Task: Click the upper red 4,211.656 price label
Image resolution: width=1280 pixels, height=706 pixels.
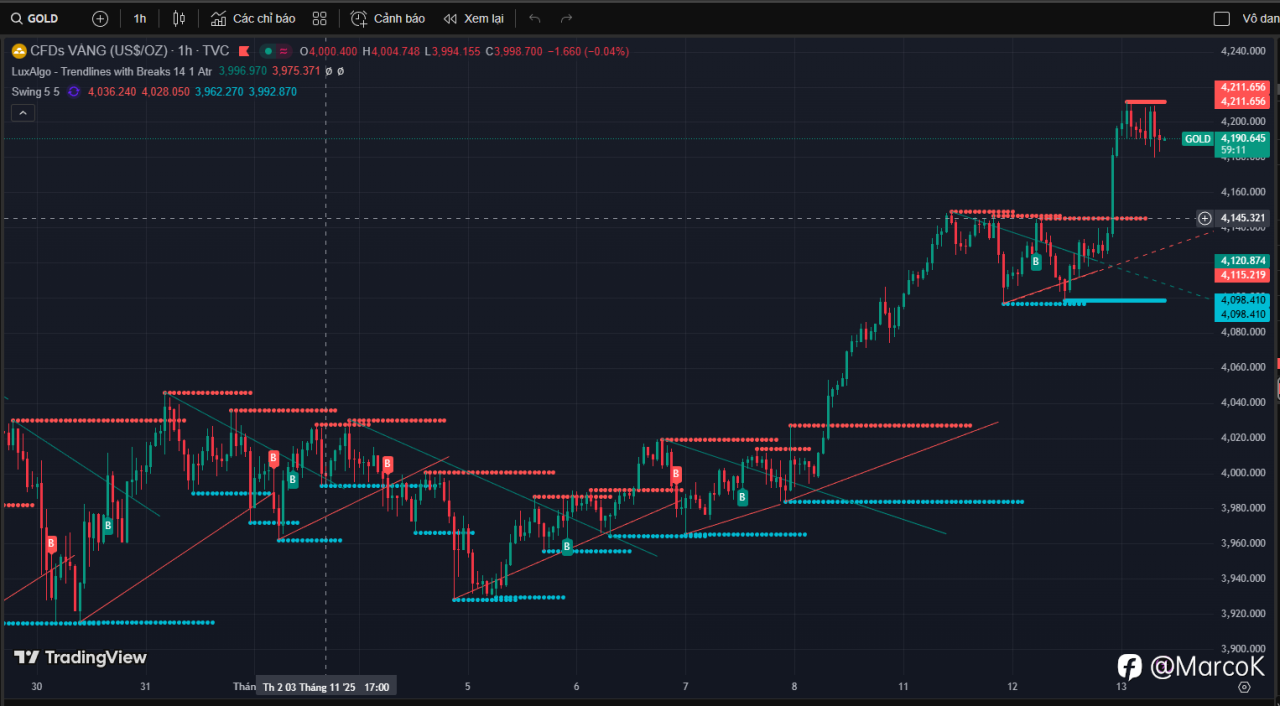Action: point(1243,87)
